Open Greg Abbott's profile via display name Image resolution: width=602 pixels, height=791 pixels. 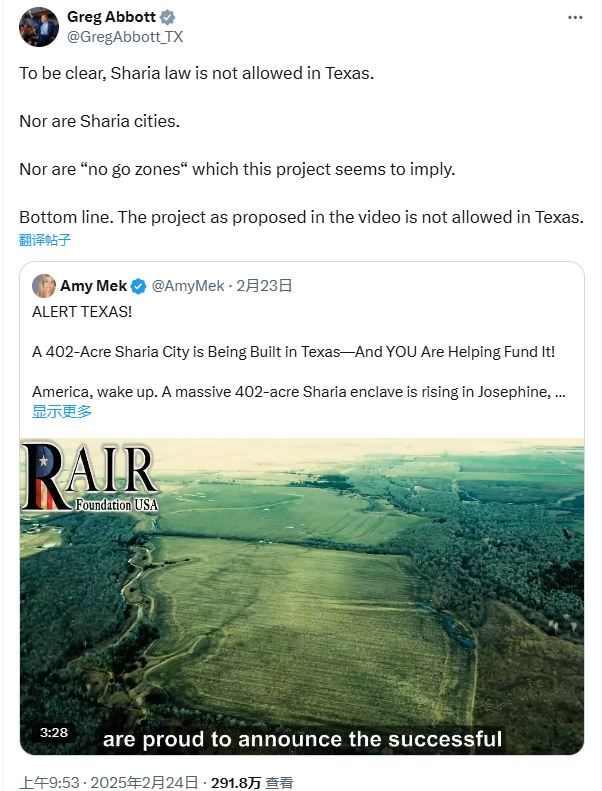tap(112, 17)
